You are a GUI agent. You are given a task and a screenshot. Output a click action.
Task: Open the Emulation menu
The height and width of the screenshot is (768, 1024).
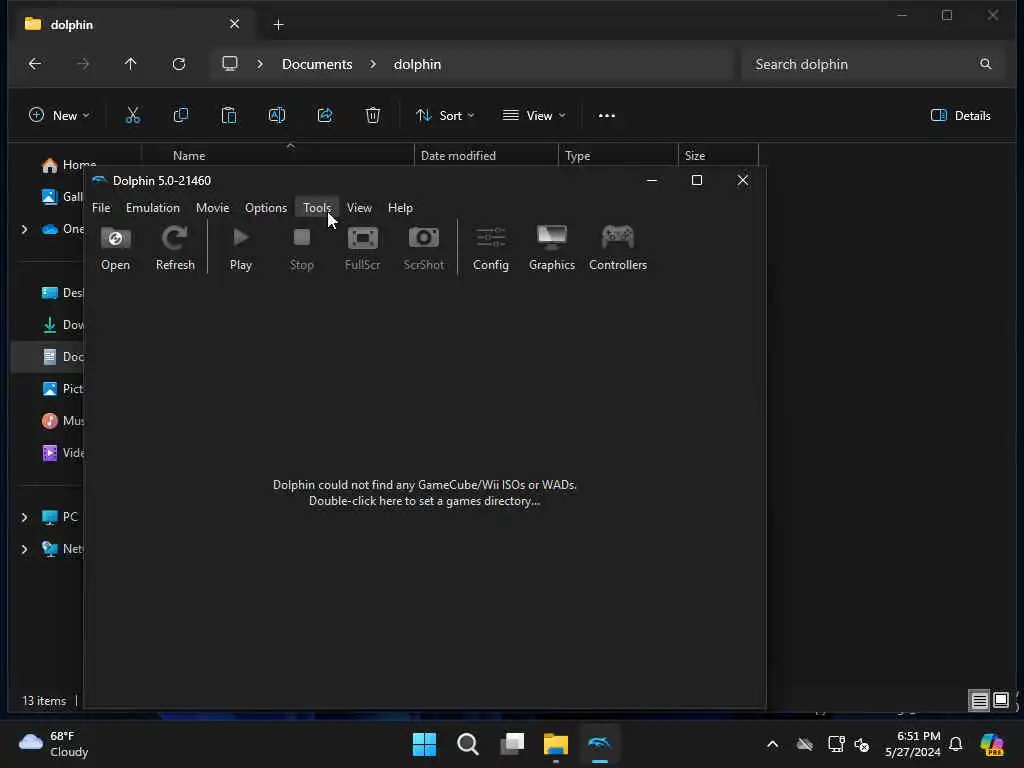153,208
